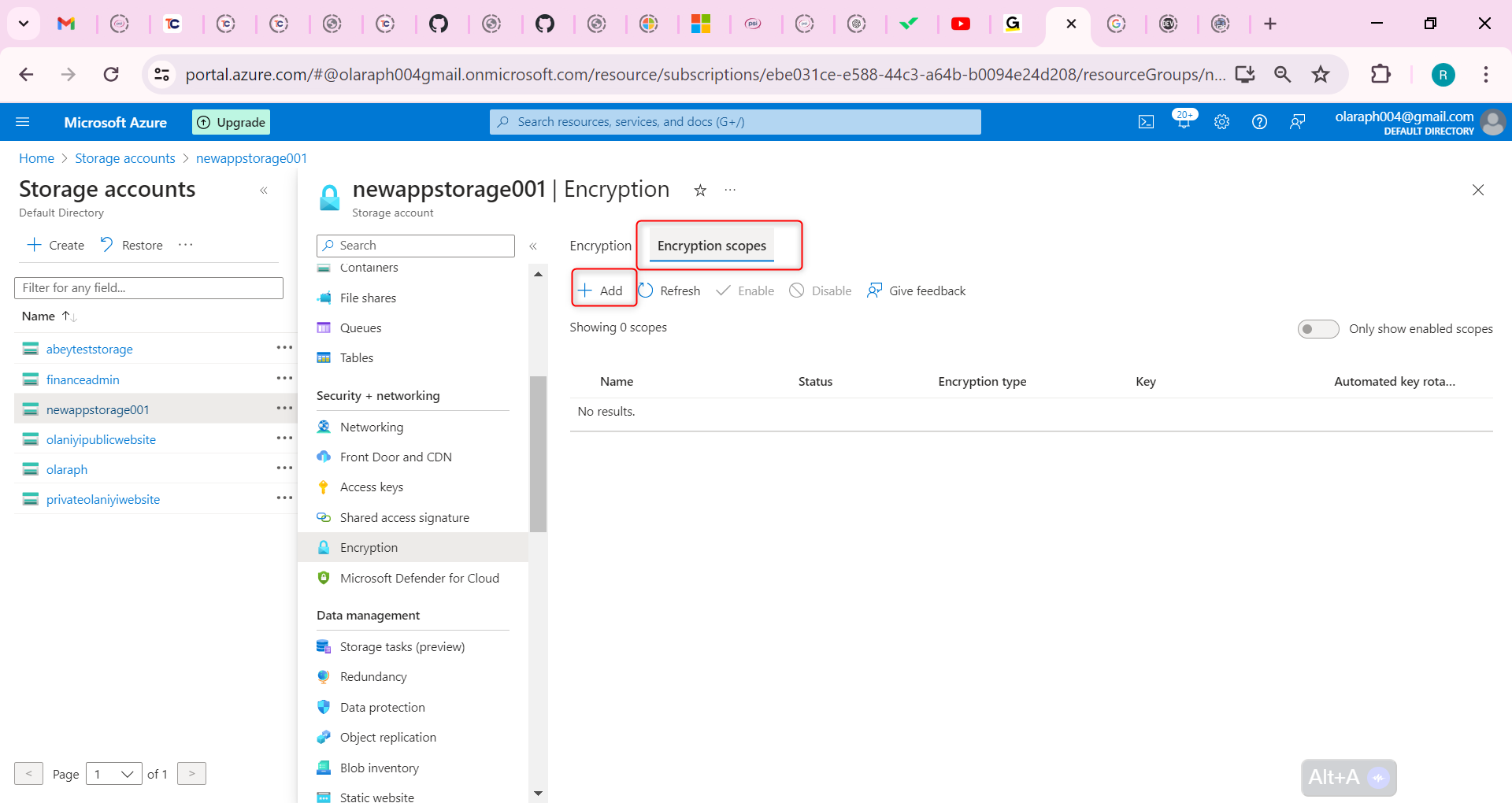The width and height of the screenshot is (1512, 803).
Task: Open the notifications bell
Action: [x=1184, y=121]
